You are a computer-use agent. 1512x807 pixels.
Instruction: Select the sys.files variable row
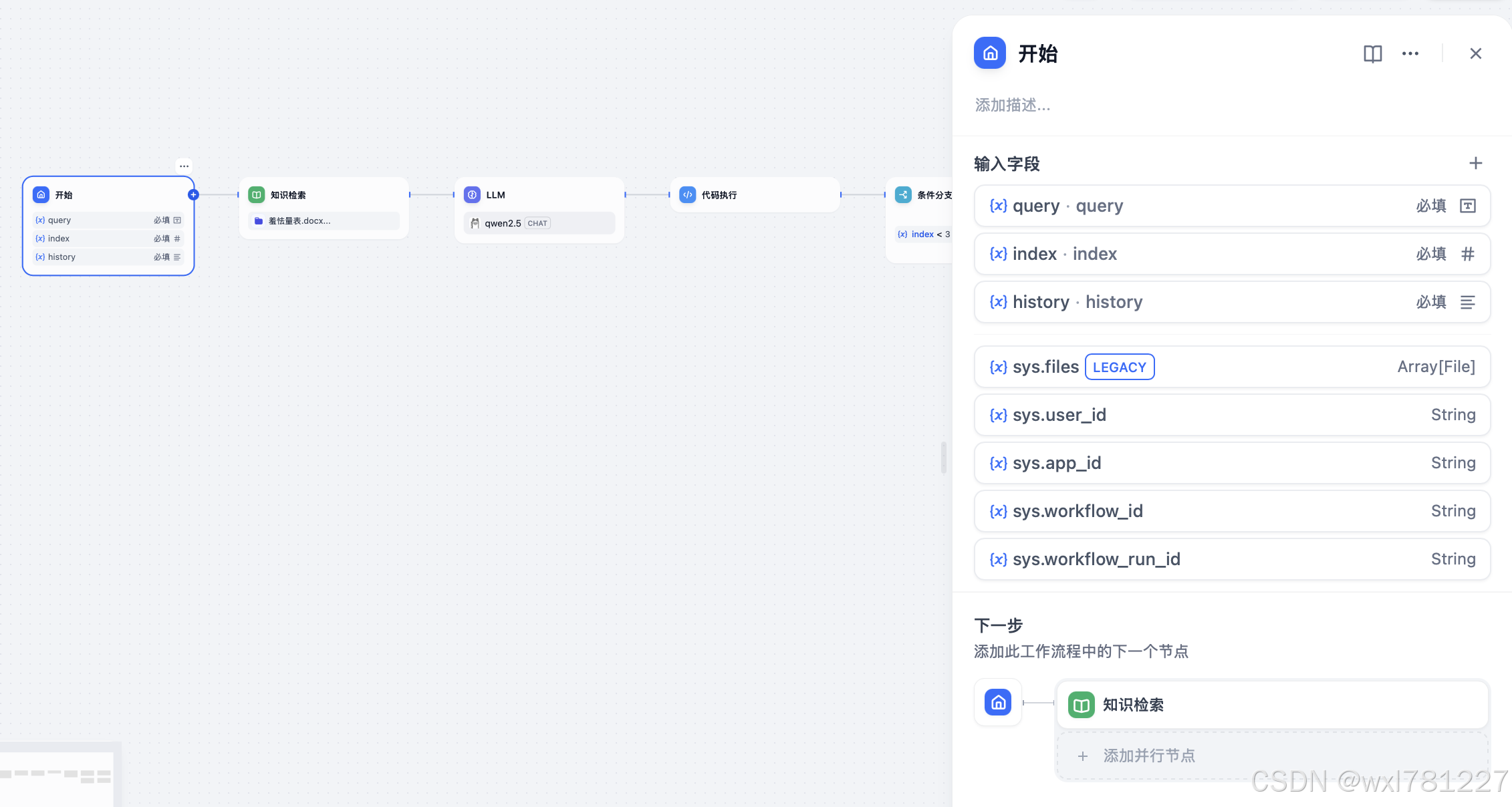(1232, 367)
